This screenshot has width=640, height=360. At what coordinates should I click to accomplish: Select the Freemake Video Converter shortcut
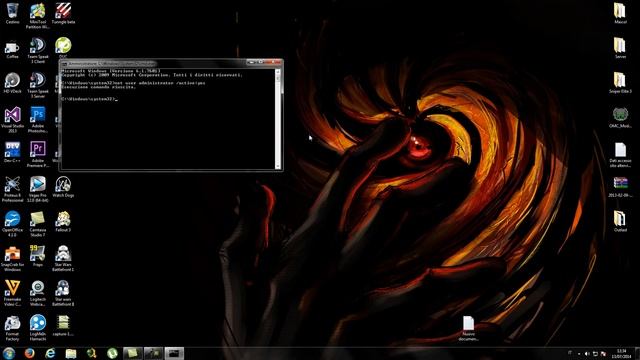click(12, 293)
